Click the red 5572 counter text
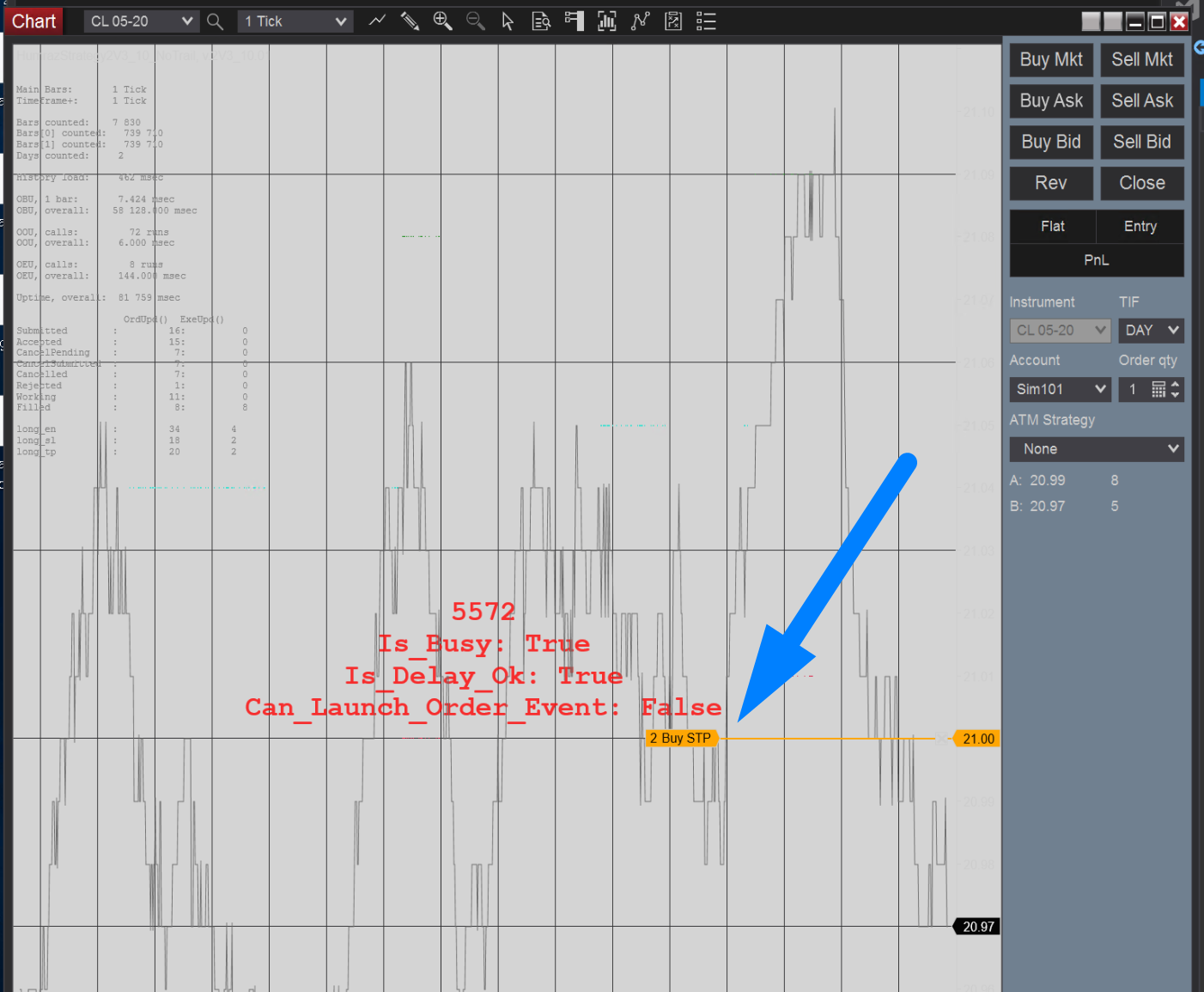1204x992 pixels. [483, 612]
